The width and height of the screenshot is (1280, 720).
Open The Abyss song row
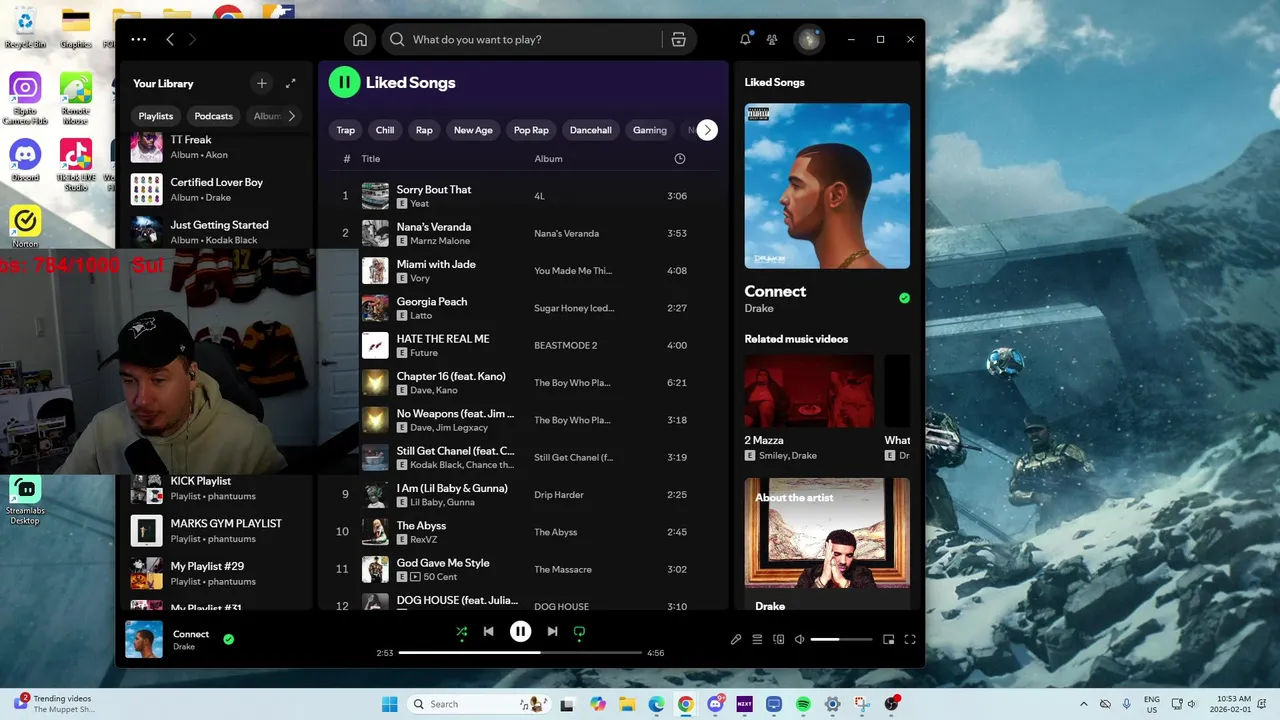(524, 532)
